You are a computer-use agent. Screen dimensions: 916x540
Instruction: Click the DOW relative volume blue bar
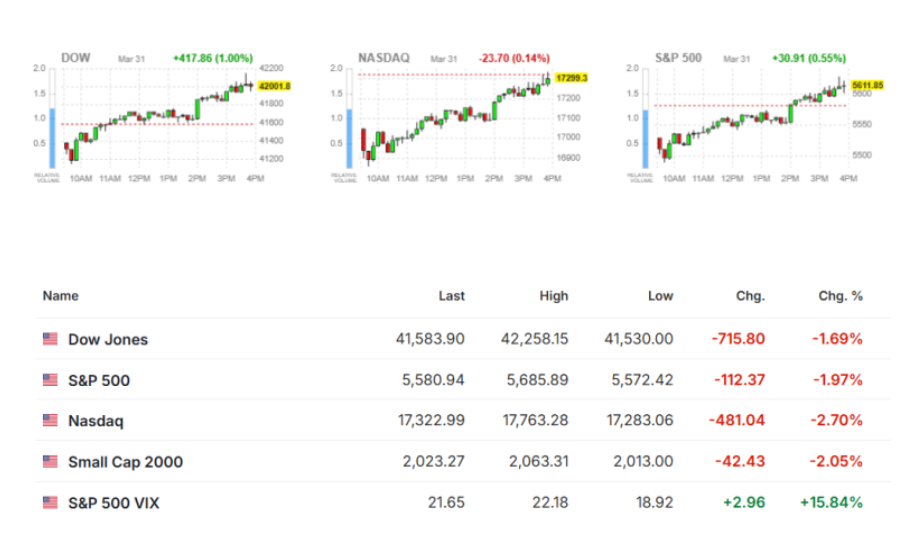(52, 139)
